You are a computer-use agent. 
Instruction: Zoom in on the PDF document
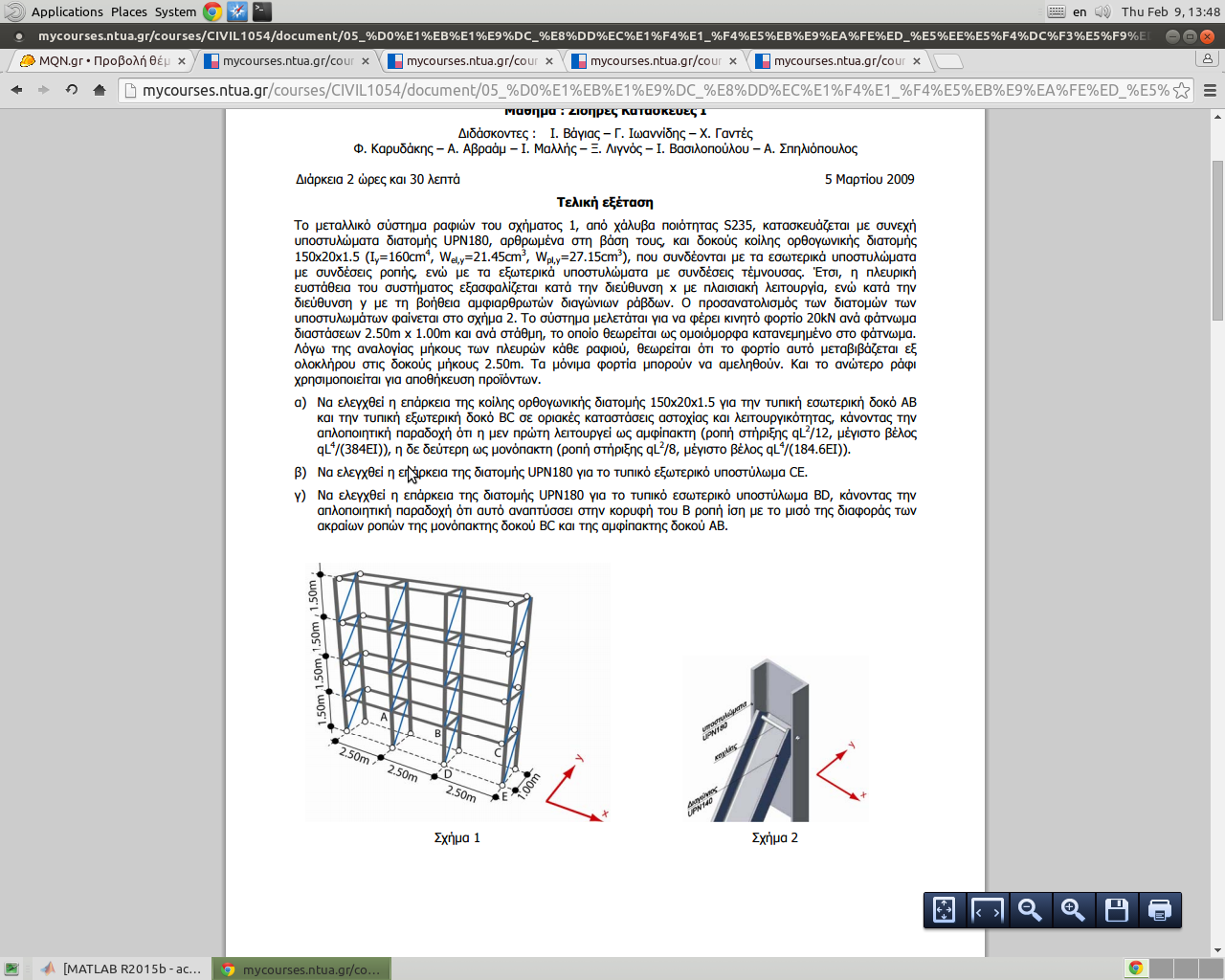(x=1073, y=910)
